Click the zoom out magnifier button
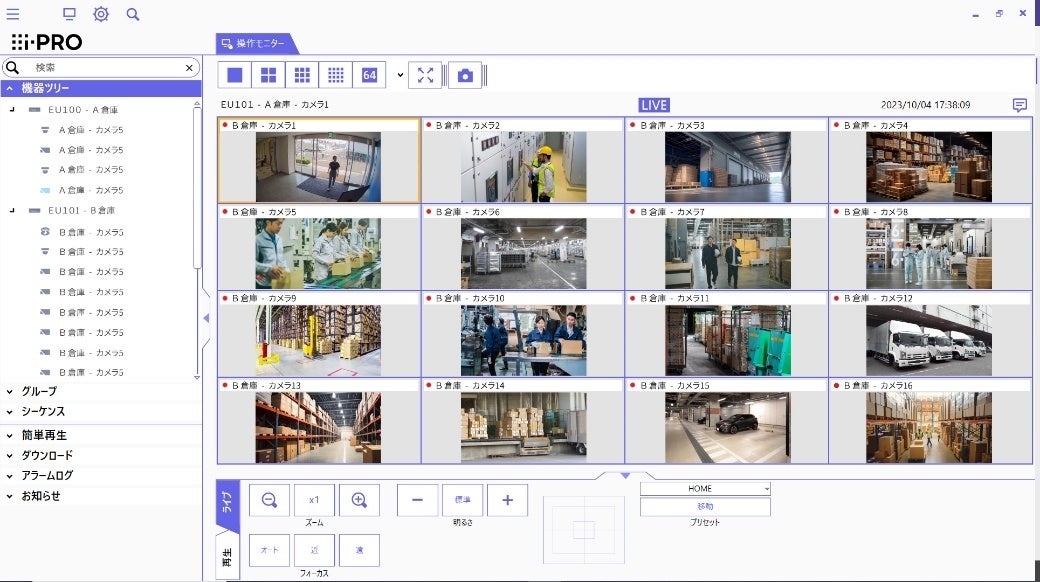 pyautogui.click(x=269, y=500)
